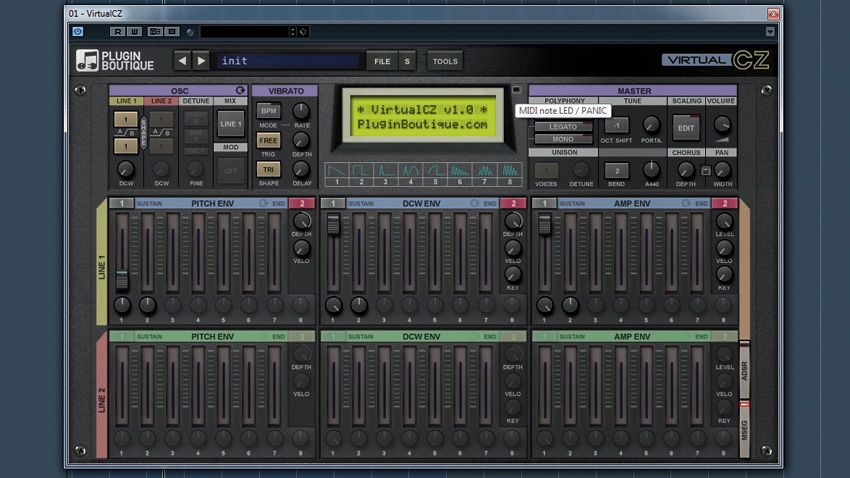Click the pan WIDTH knob
Image resolution: width=850 pixels, height=478 pixels.
722,170
